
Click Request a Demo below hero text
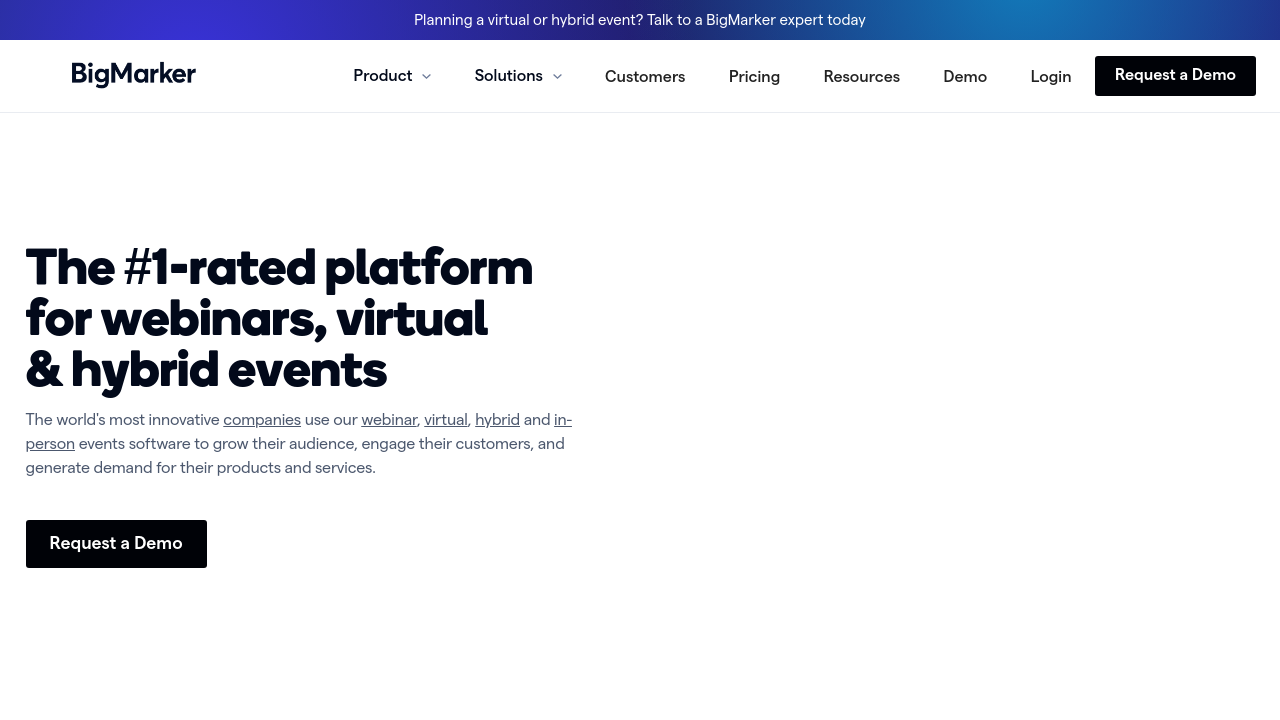click(x=116, y=544)
